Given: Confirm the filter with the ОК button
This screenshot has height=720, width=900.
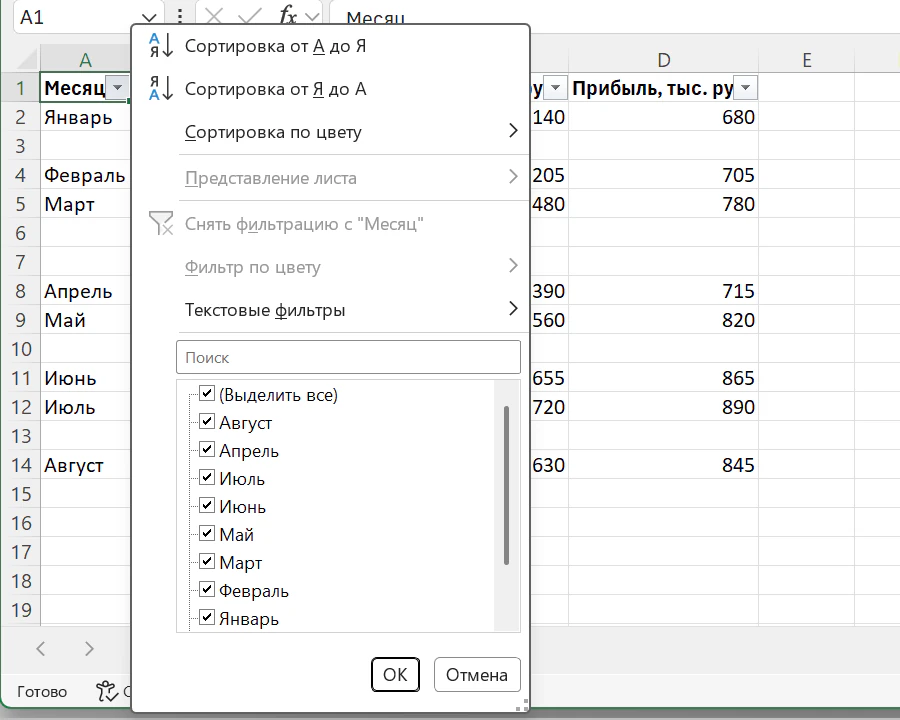Looking at the screenshot, I should (395, 675).
